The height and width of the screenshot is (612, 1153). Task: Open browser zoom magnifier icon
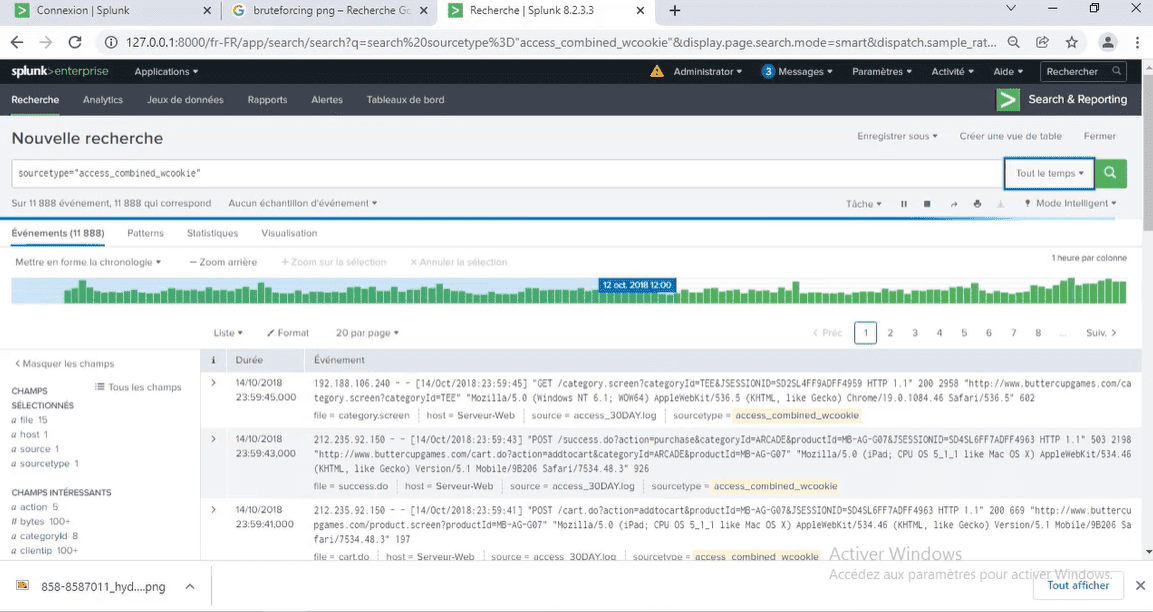(1013, 42)
